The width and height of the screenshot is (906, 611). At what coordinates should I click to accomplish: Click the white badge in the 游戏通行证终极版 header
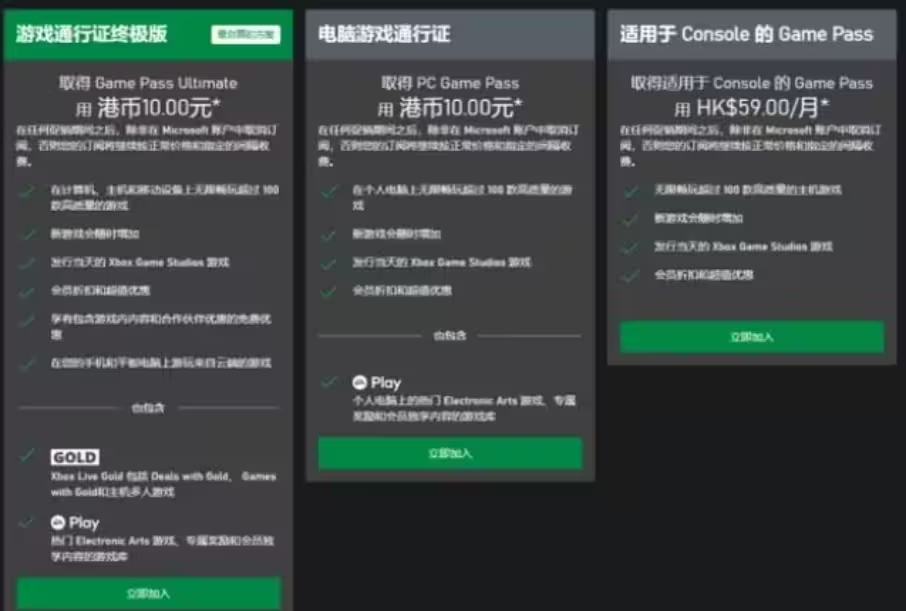coord(246,35)
